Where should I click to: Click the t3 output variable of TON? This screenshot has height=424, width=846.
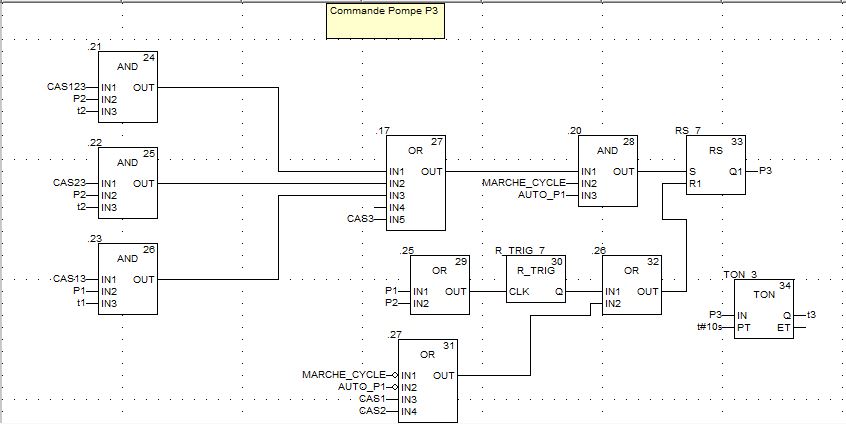pos(812,315)
